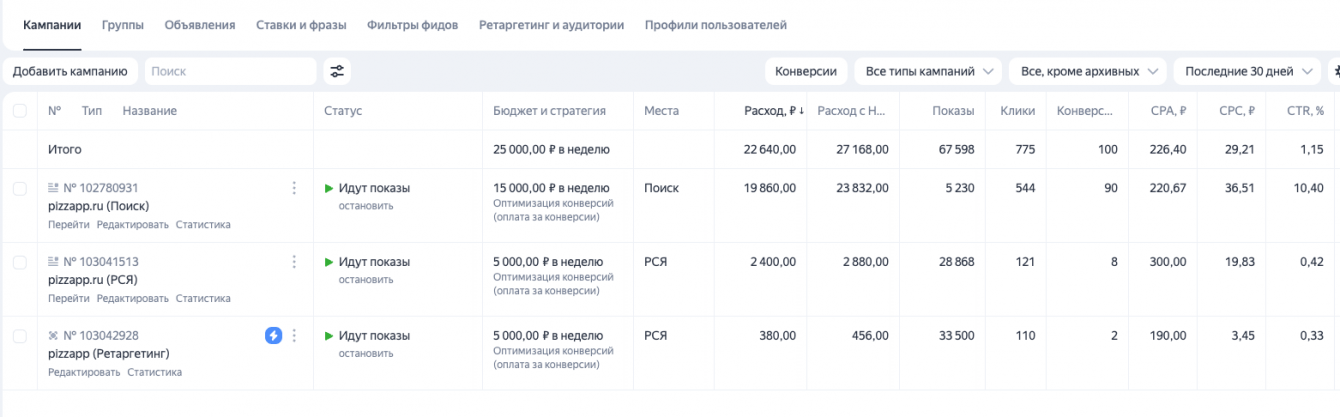Click campaign type icon beside № 103041513

[x=53, y=262]
